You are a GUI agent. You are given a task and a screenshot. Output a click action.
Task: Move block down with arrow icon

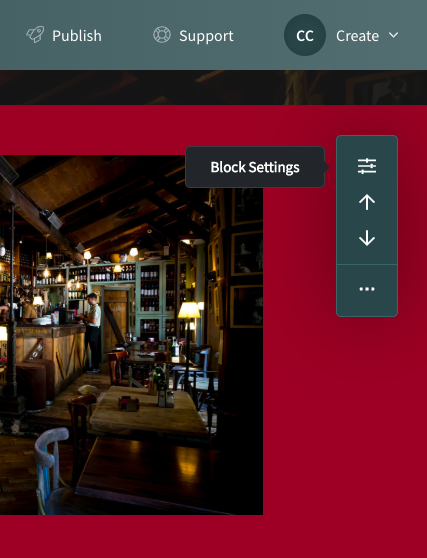367,238
